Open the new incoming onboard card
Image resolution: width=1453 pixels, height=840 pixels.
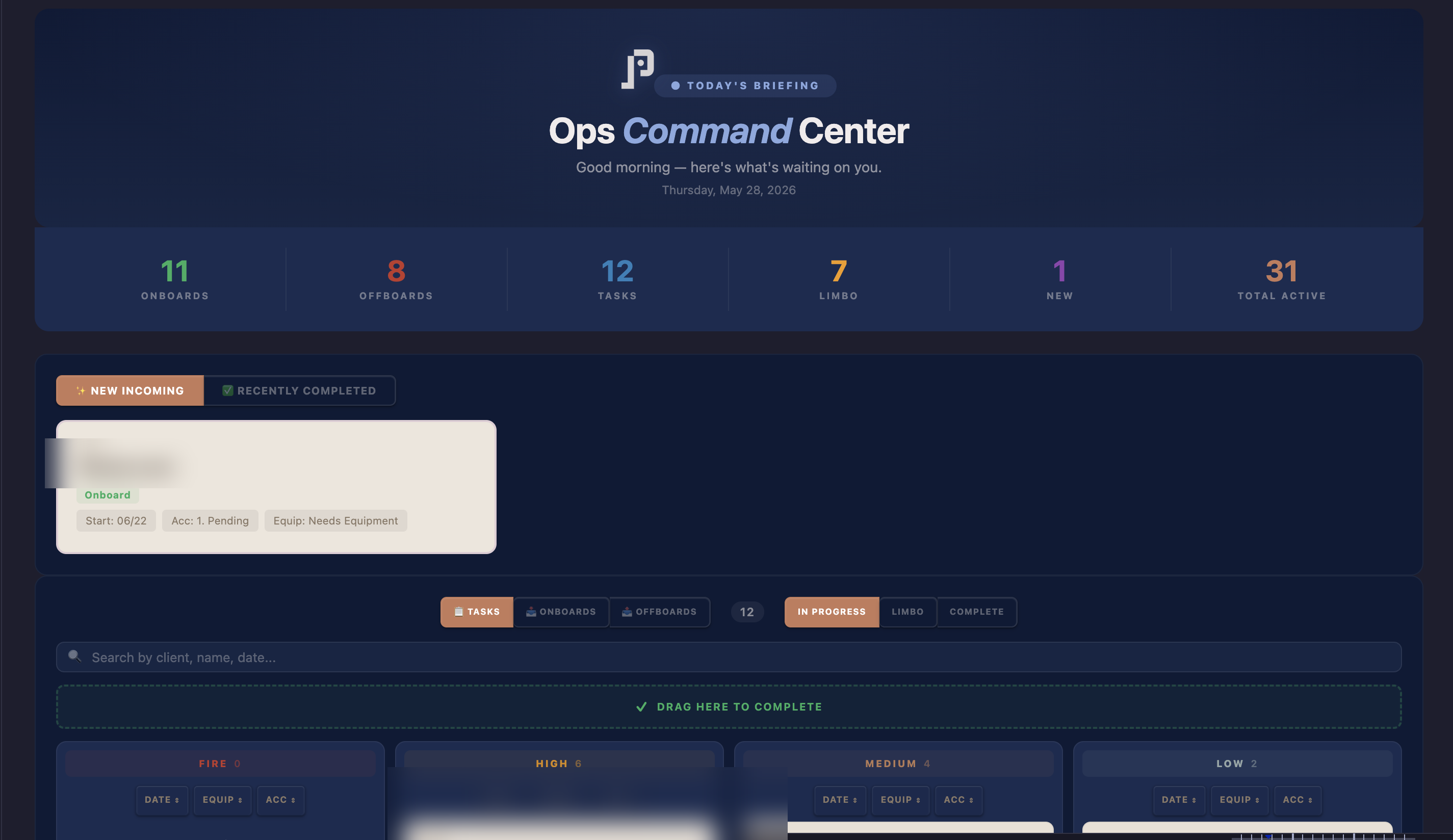pos(276,487)
